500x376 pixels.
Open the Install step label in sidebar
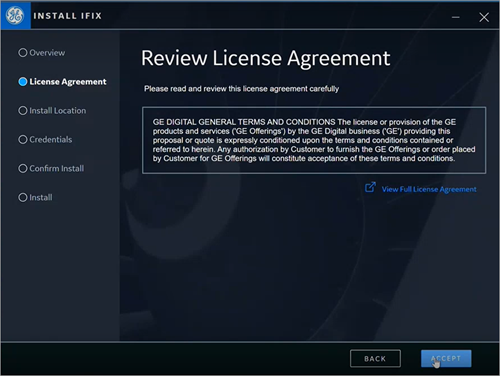41,197
